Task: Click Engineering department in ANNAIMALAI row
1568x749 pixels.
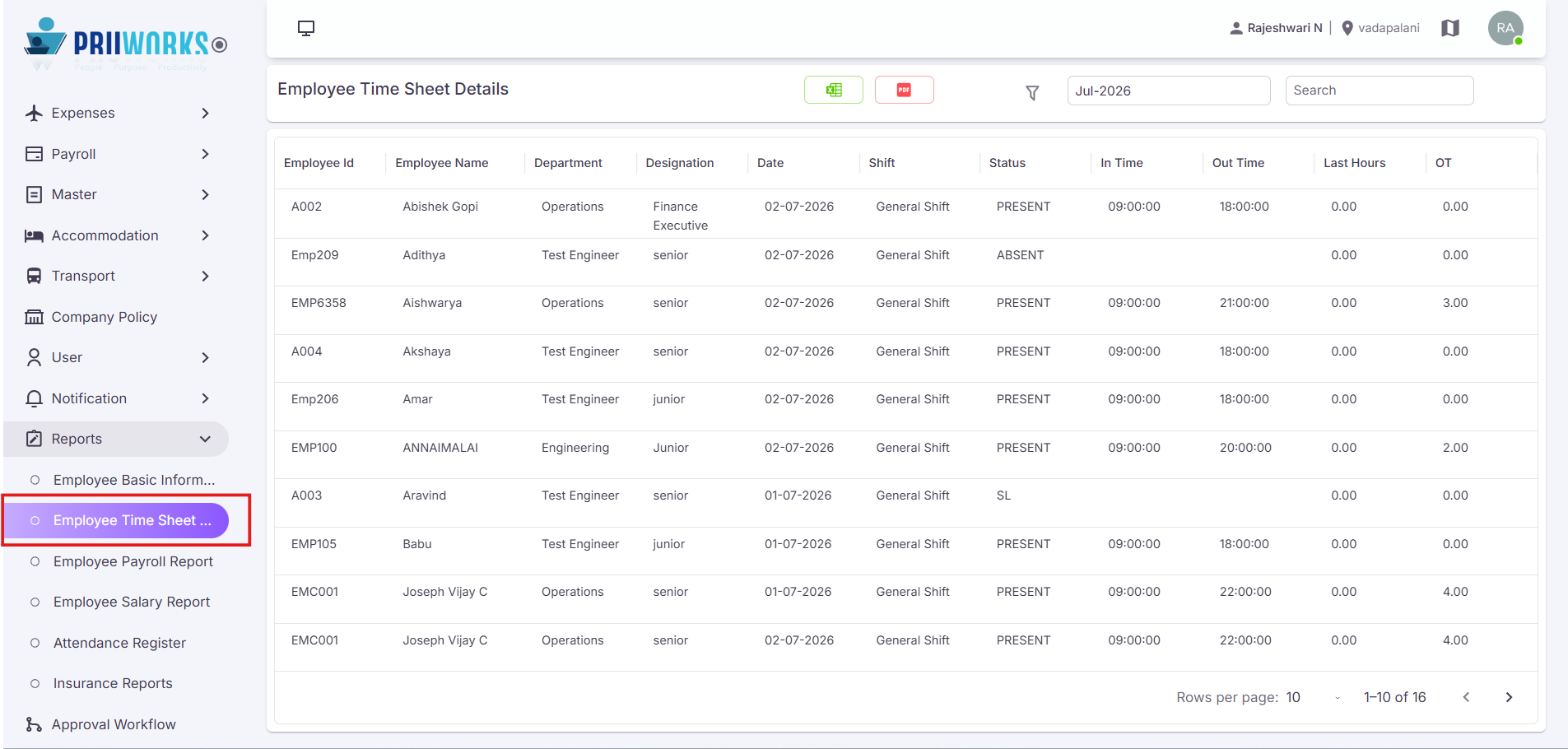Action: tap(575, 448)
